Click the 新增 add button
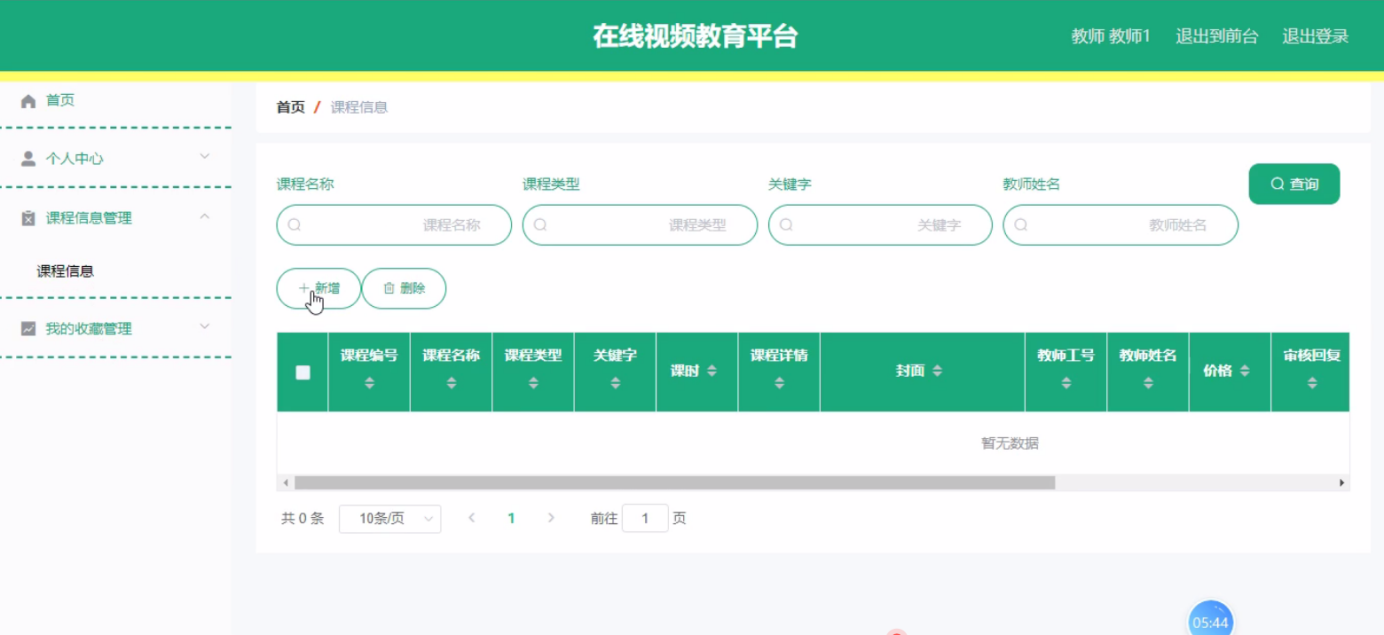Viewport: 1384px width, 635px height. [x=318, y=288]
